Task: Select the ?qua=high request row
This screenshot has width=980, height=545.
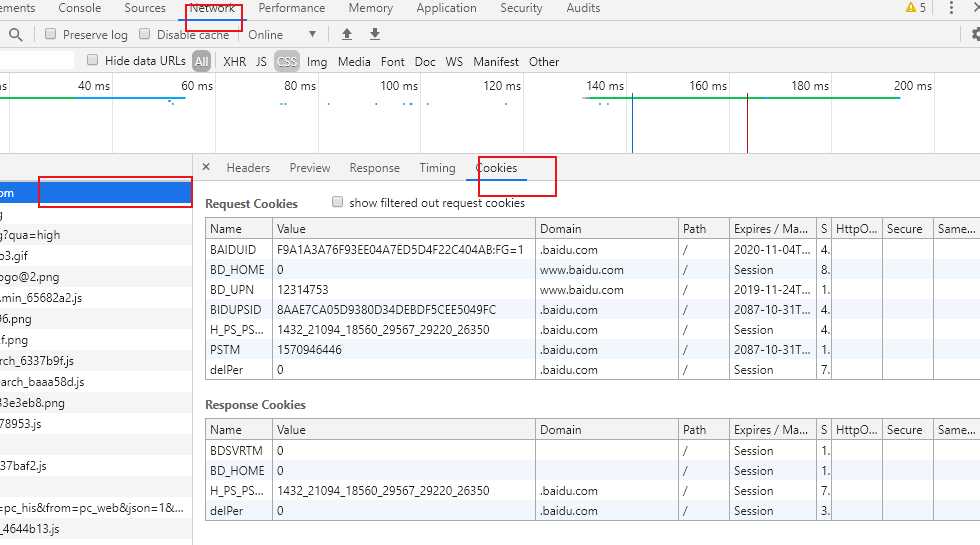Action: pos(96,235)
